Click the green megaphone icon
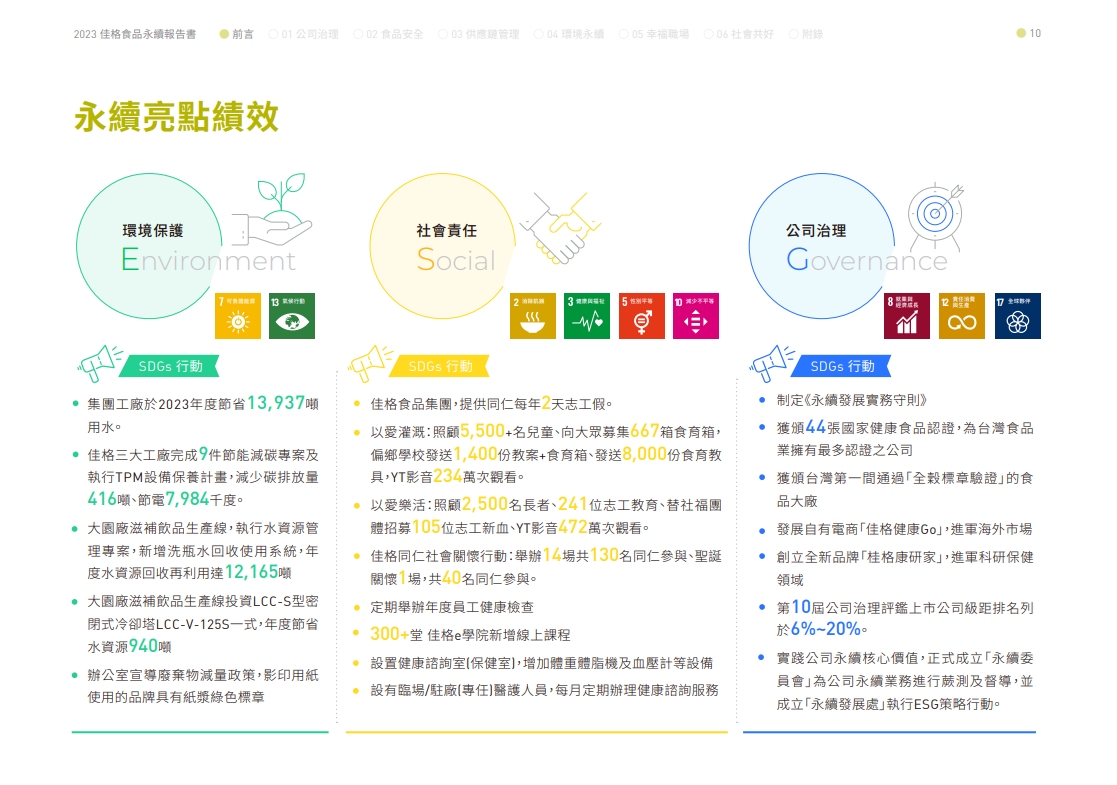 100,363
